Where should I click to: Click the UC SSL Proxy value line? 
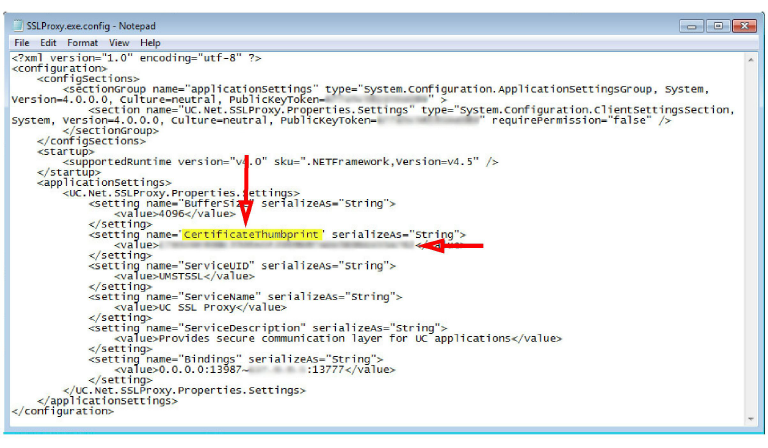(x=200, y=307)
